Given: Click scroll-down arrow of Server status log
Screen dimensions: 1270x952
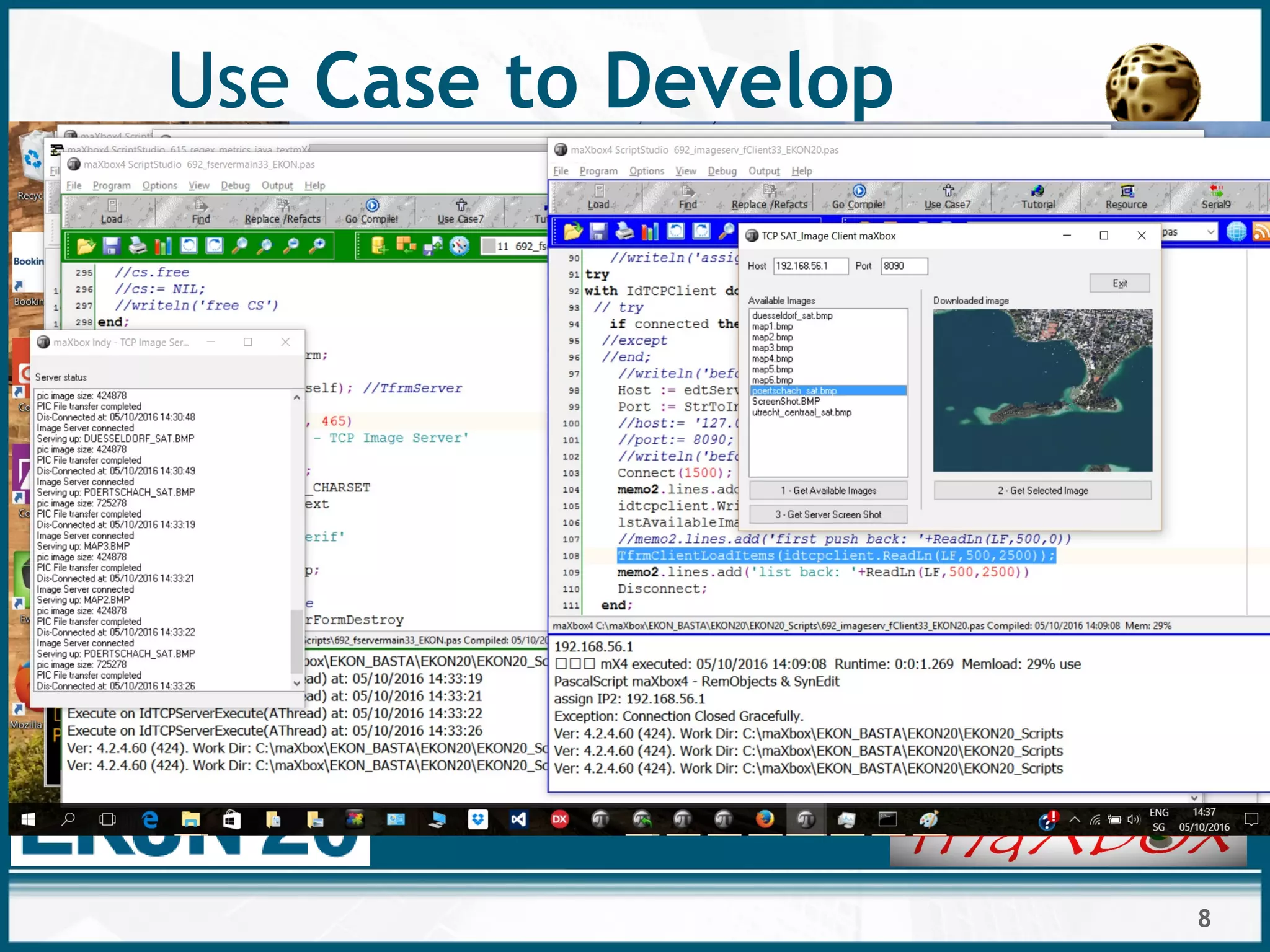Looking at the screenshot, I should (x=297, y=683).
